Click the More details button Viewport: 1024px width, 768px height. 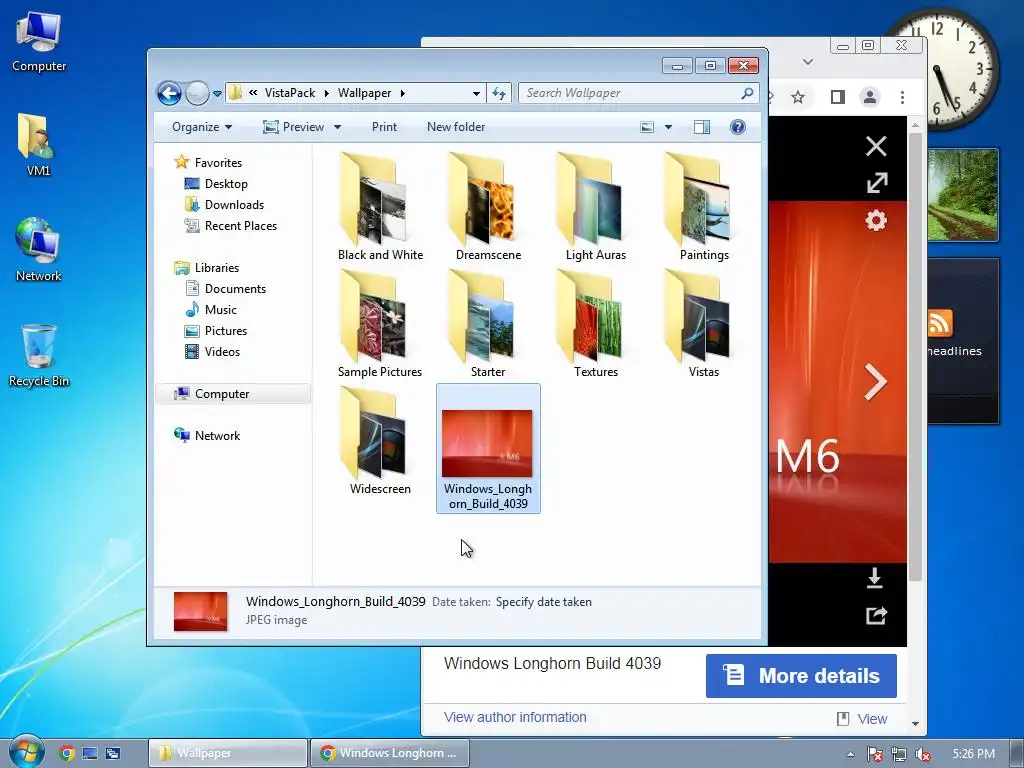pos(801,676)
